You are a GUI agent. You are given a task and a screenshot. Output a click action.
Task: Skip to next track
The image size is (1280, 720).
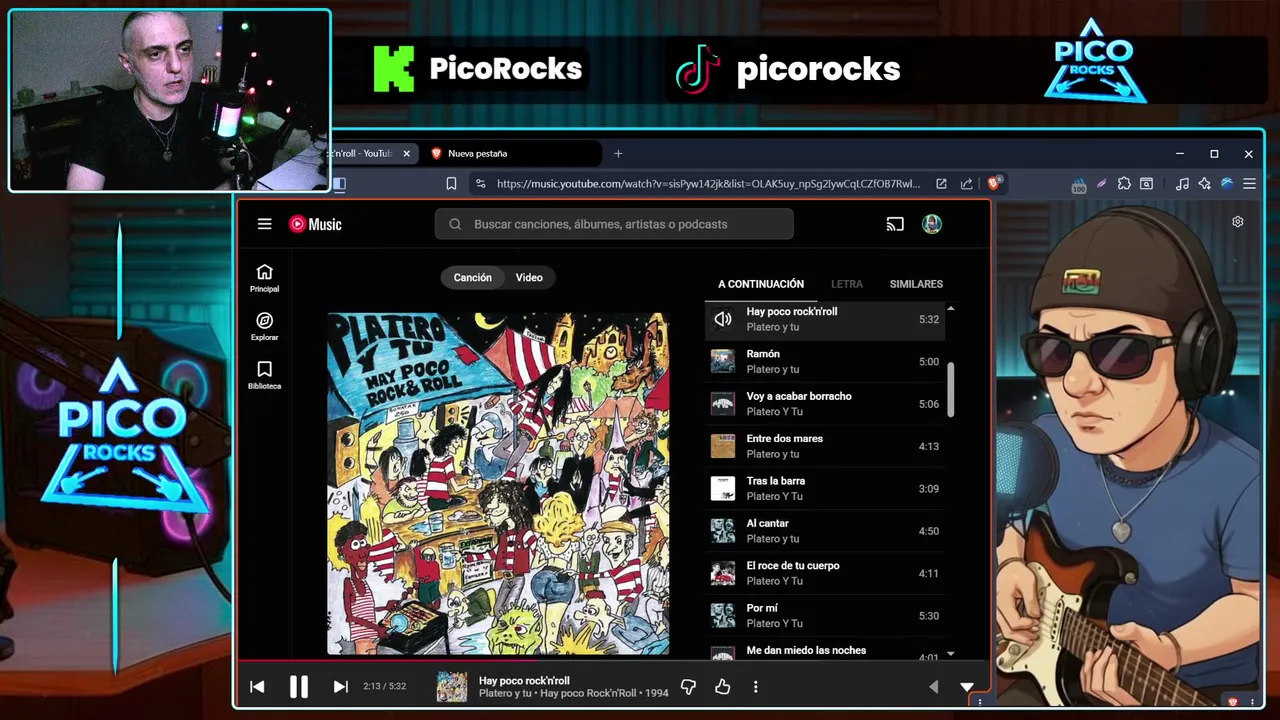tap(340, 686)
